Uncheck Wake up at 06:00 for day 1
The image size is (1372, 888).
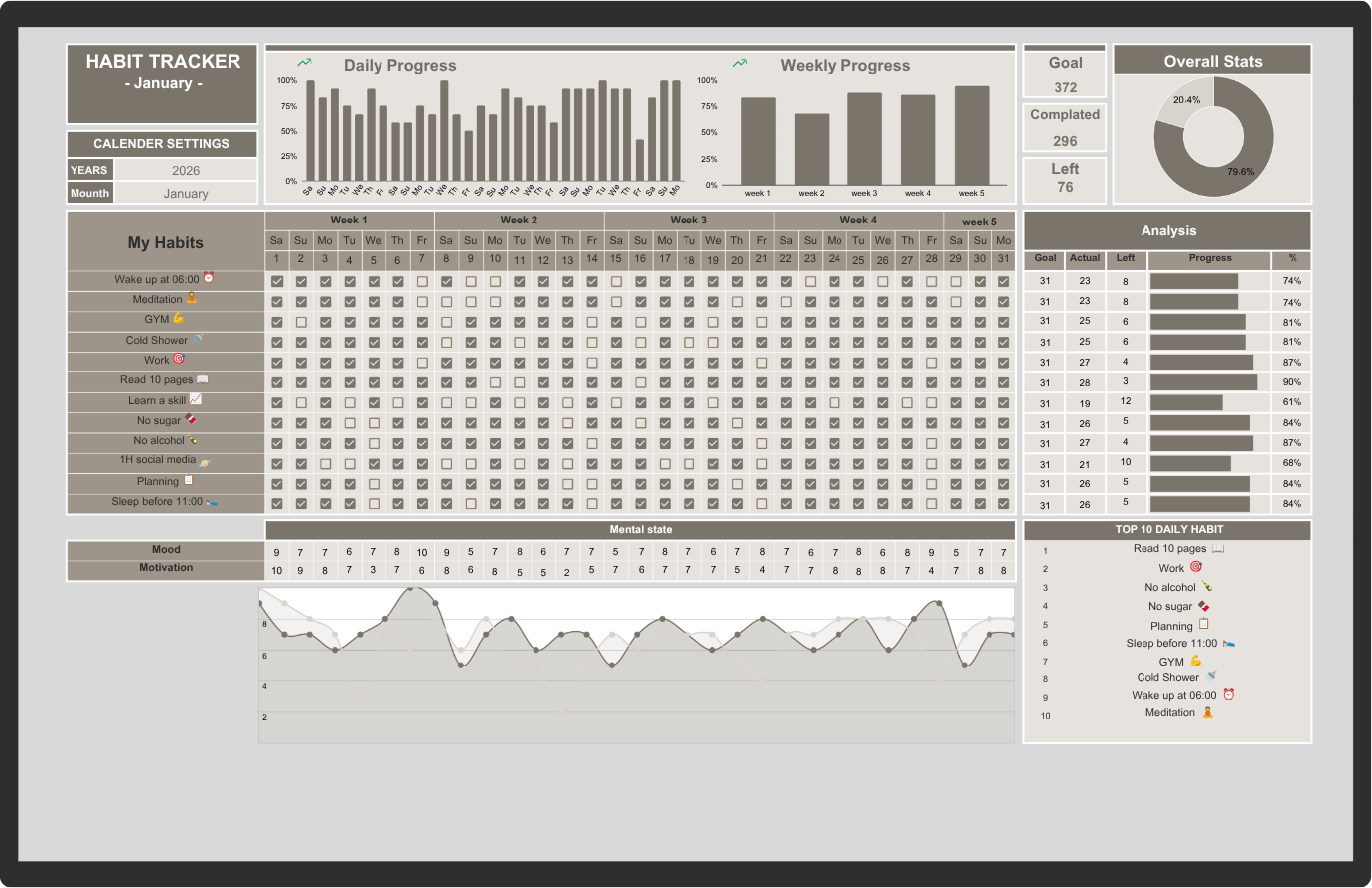276,282
